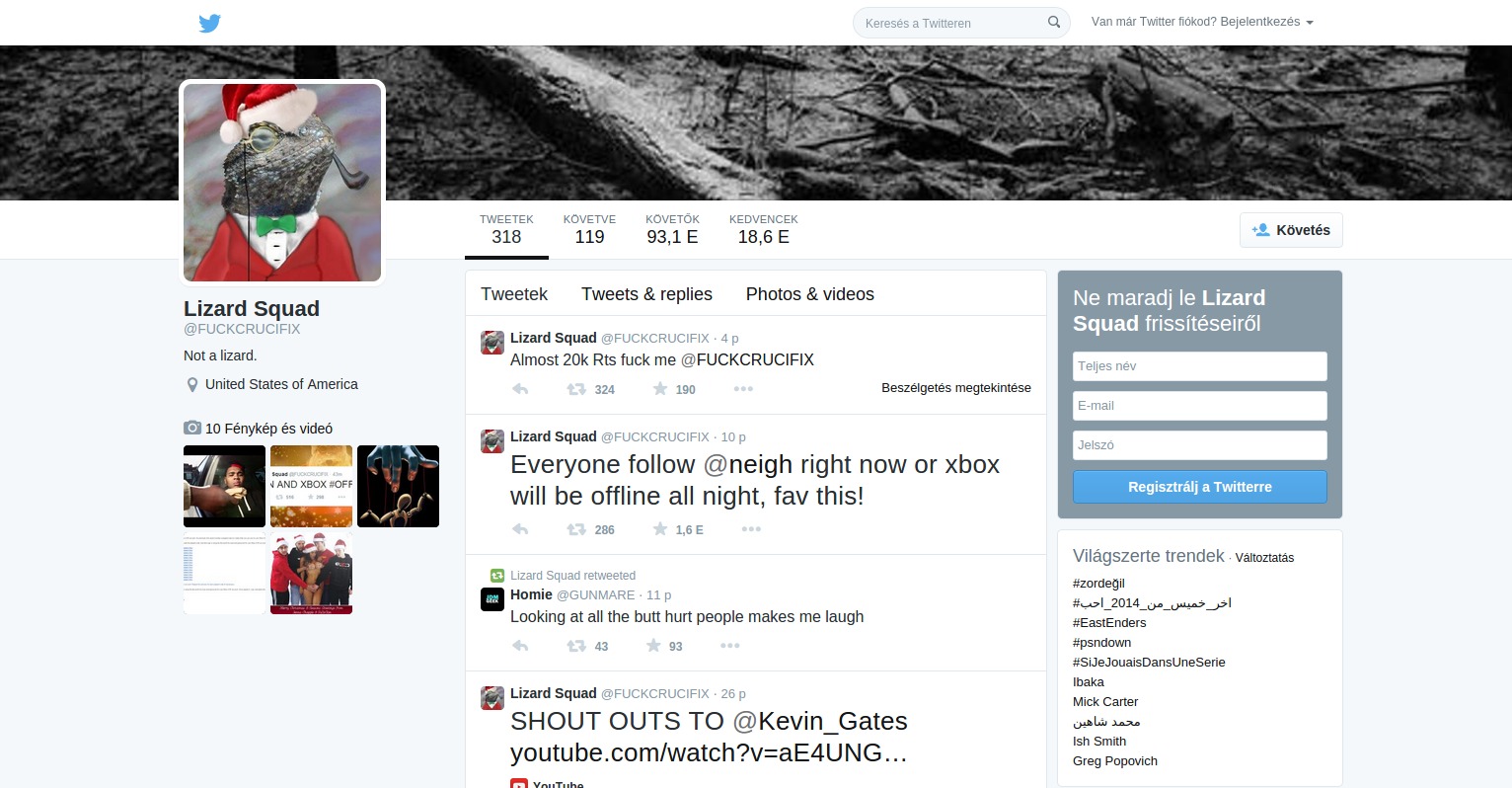Screen dimensions: 1512x788
Task: Click the camera icon beside '10 Fénykép és videó'
Action: tap(191, 428)
